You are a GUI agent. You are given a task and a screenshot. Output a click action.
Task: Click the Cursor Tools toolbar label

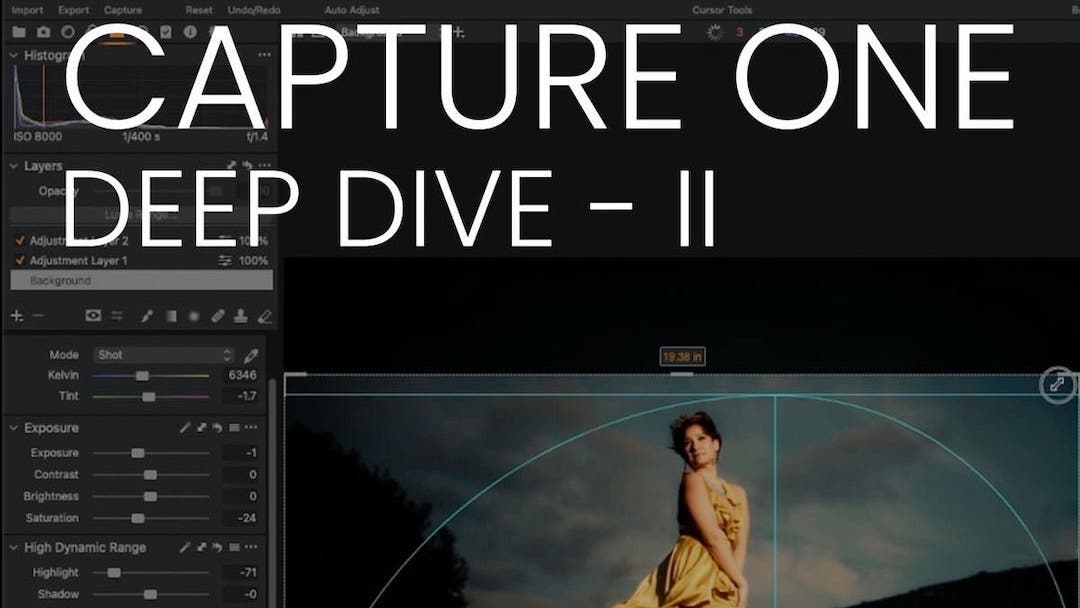[x=722, y=10]
